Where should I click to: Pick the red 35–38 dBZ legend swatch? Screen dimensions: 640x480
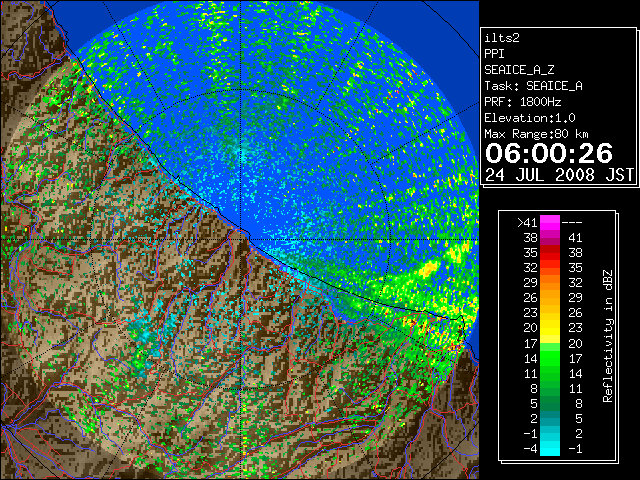pos(550,253)
